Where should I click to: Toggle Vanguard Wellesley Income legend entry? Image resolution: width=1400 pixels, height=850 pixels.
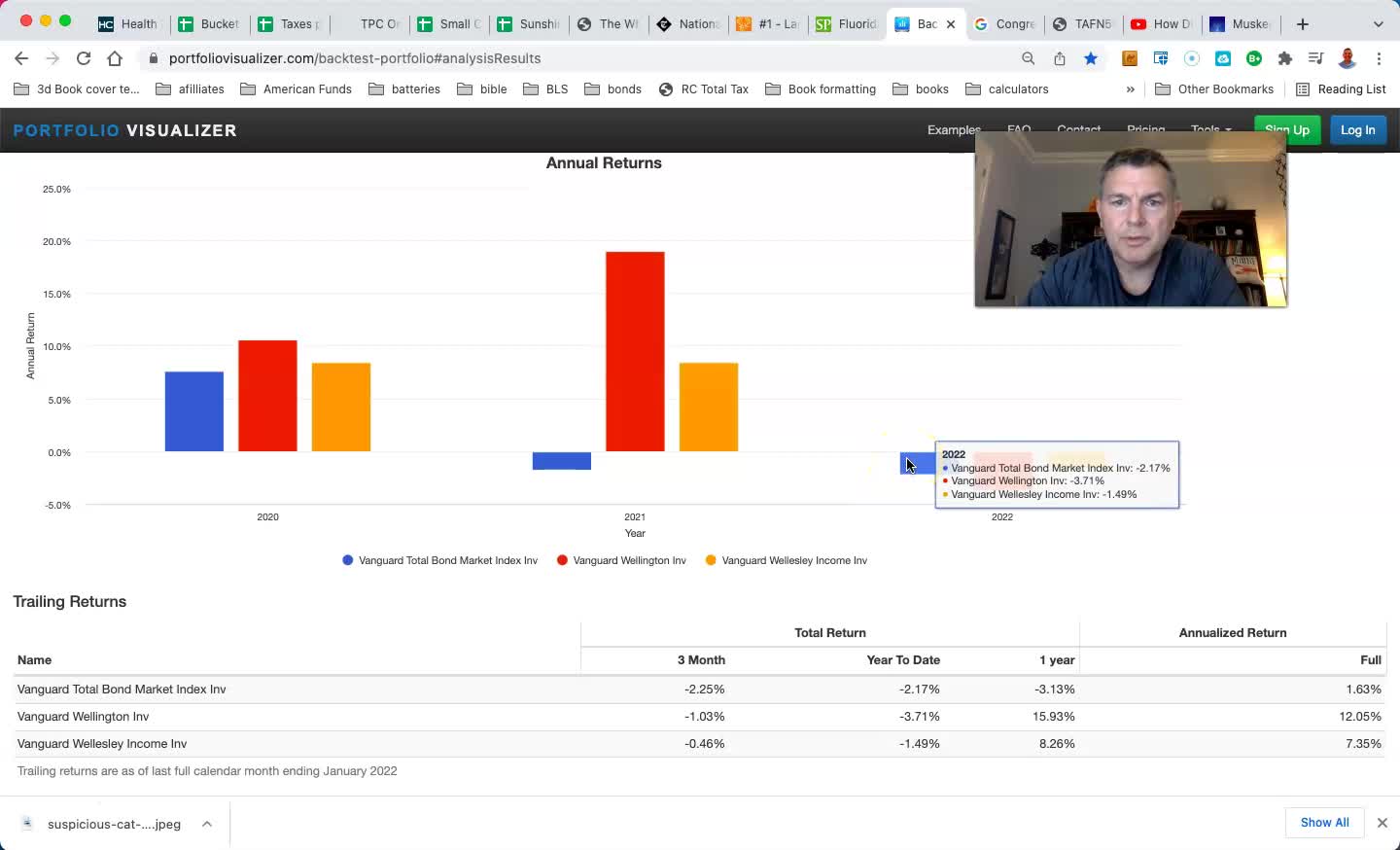[x=786, y=561]
